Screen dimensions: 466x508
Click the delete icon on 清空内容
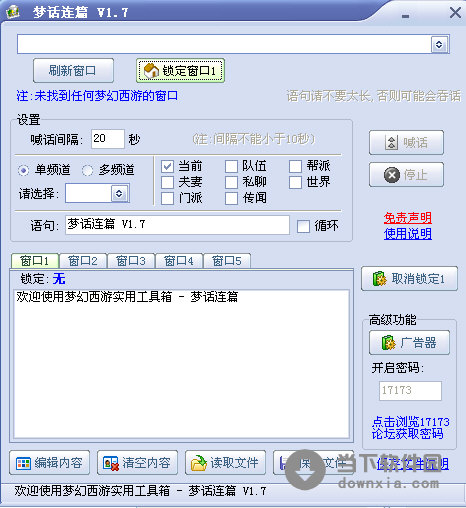(111, 463)
